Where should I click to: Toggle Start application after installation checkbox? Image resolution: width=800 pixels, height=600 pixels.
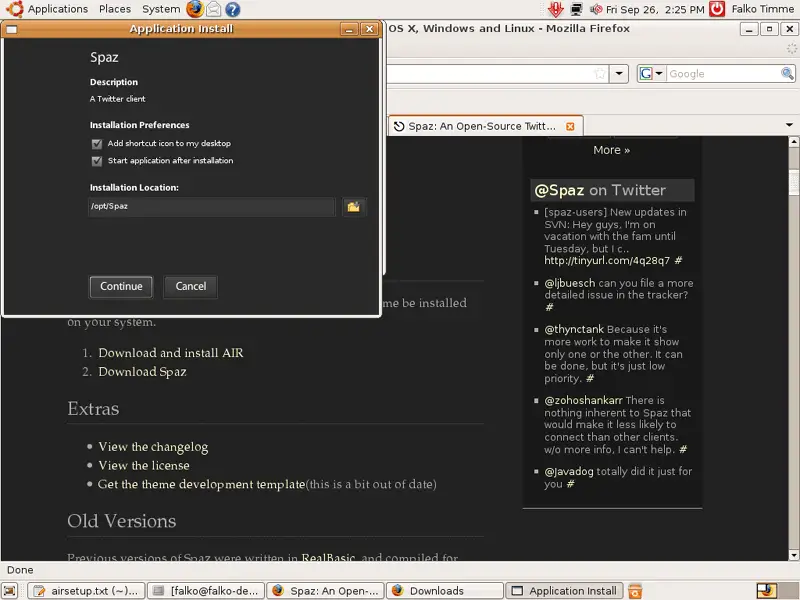(97, 161)
